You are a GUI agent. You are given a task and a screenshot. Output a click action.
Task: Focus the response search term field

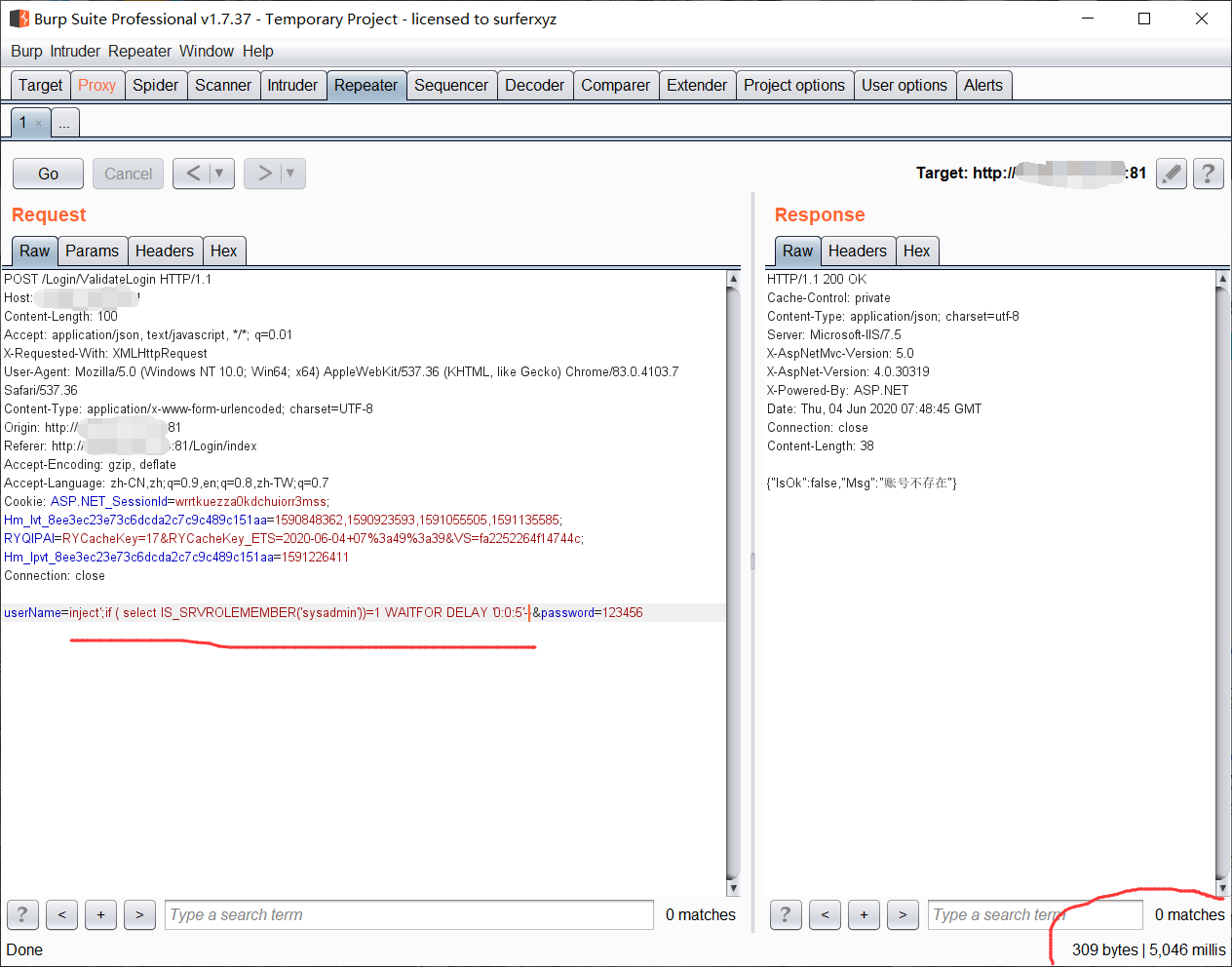point(1035,914)
